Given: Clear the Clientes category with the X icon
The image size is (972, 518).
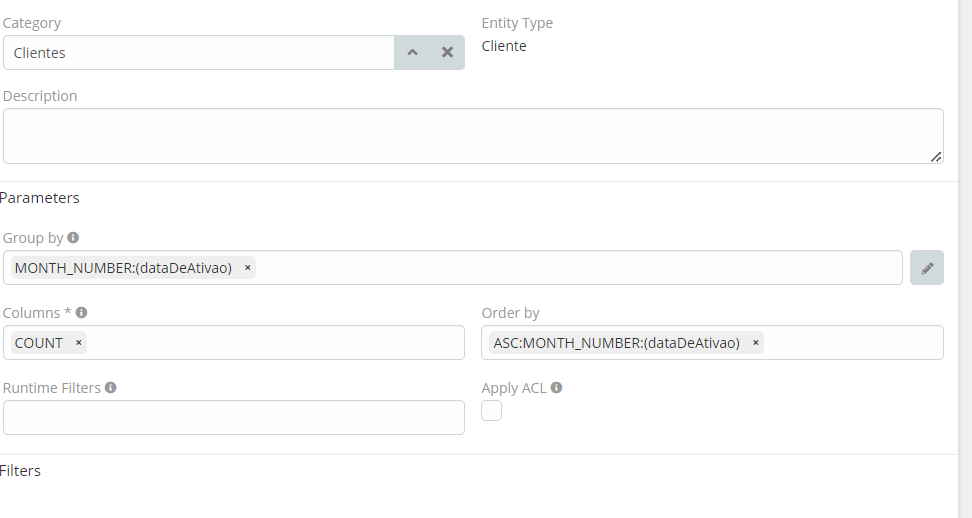Looking at the screenshot, I should pos(447,53).
